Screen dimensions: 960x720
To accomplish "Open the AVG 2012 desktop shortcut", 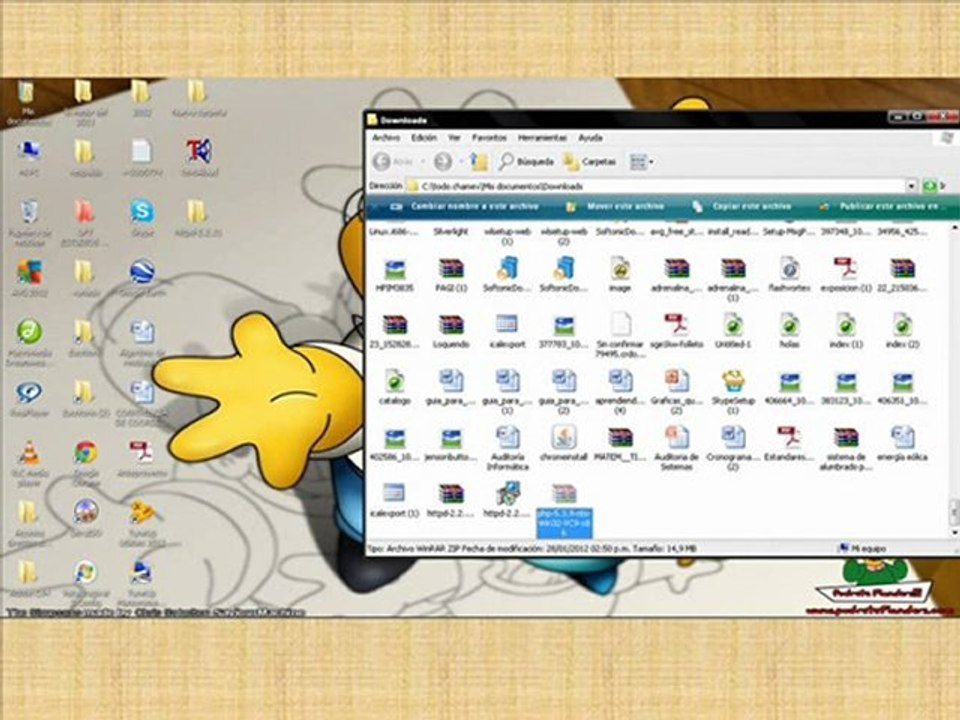I will [28, 279].
